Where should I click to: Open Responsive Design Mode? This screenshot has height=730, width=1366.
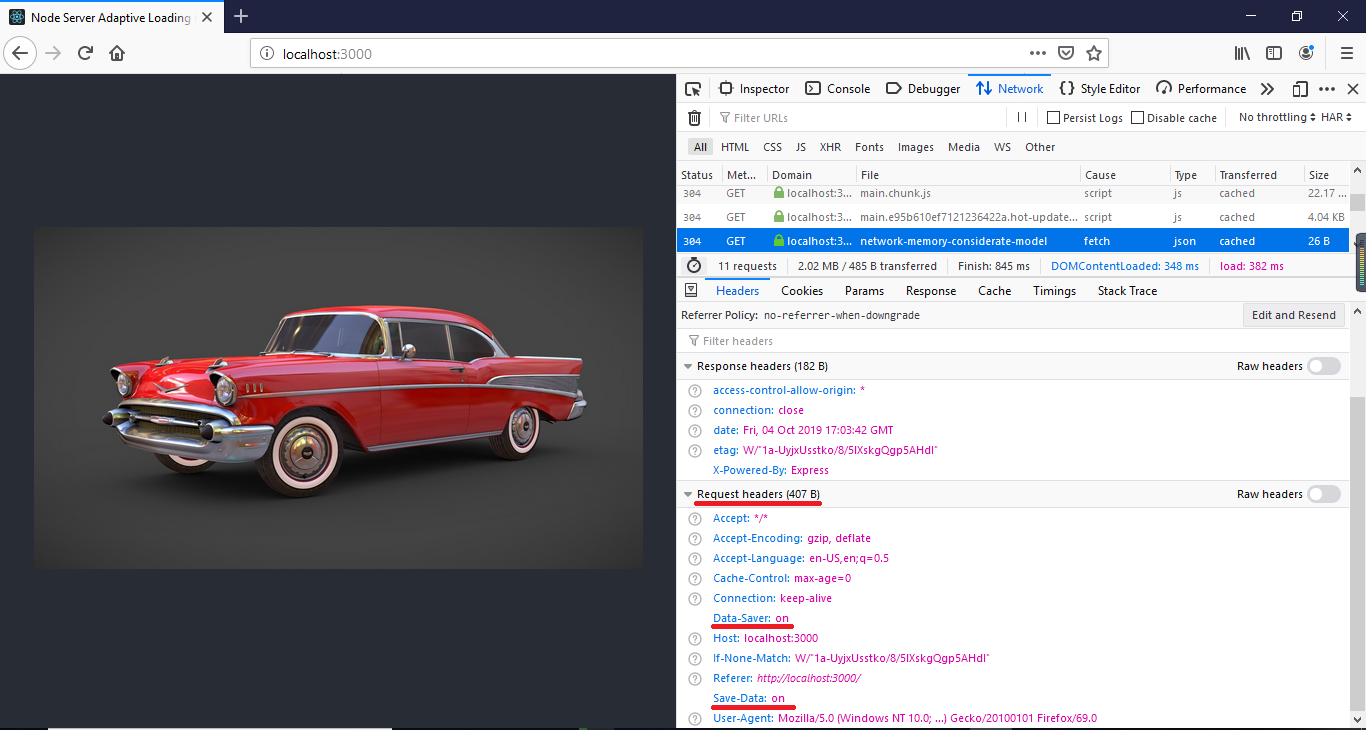[x=1301, y=88]
